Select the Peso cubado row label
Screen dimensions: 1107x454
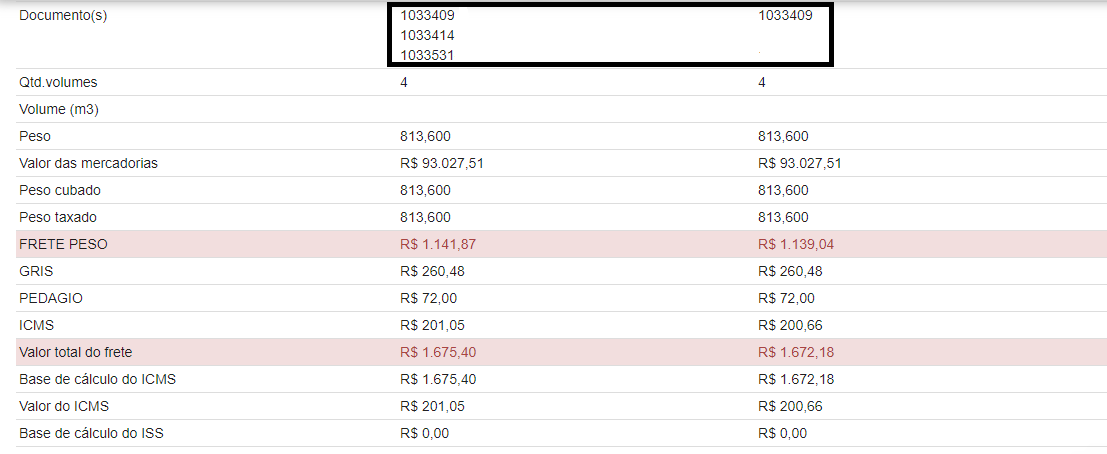[60, 190]
